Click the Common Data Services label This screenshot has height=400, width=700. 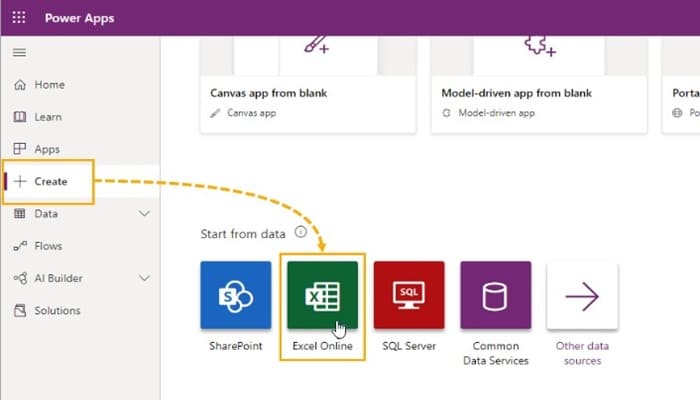coord(496,353)
